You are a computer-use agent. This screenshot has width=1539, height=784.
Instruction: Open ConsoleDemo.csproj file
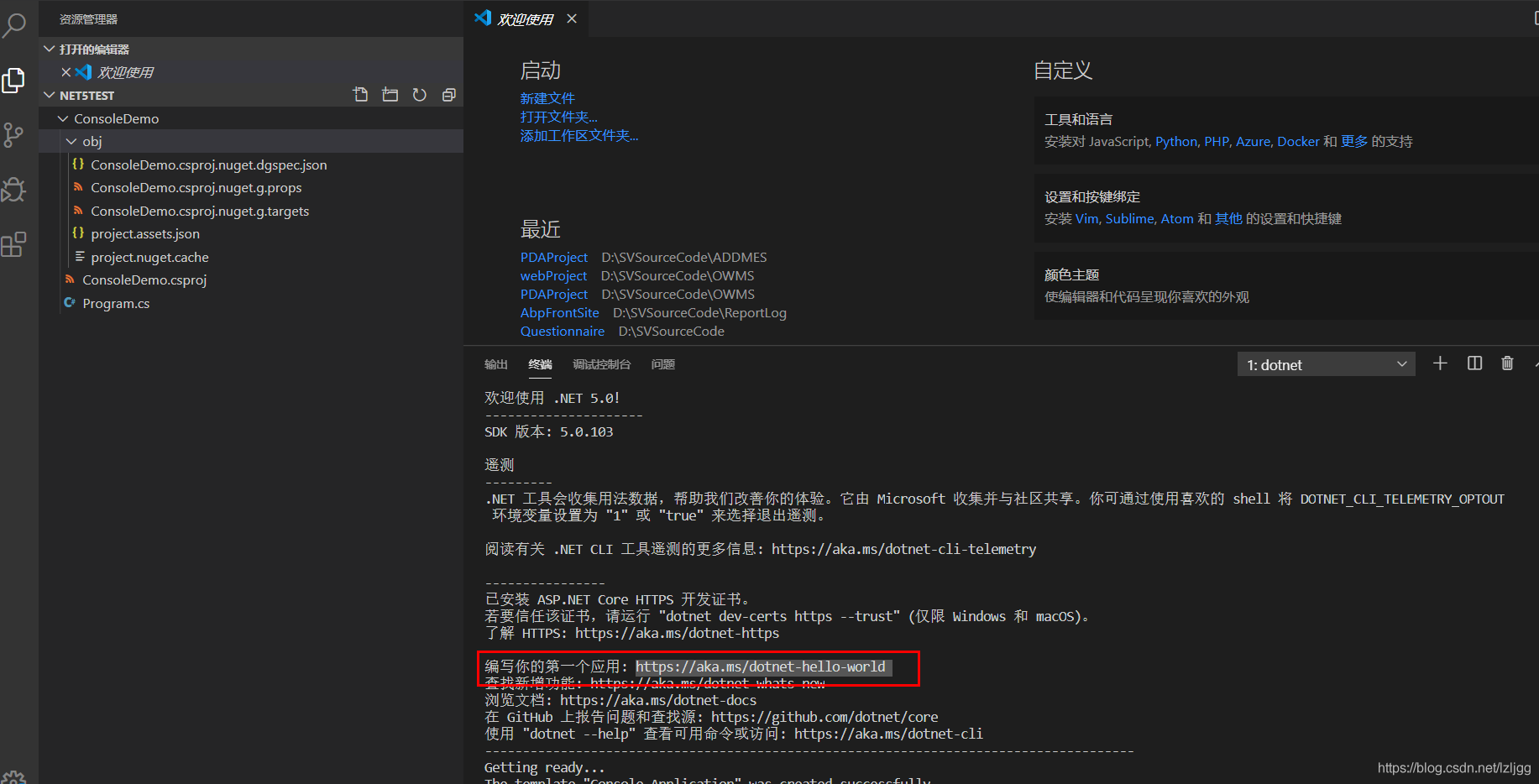(x=251, y=280)
